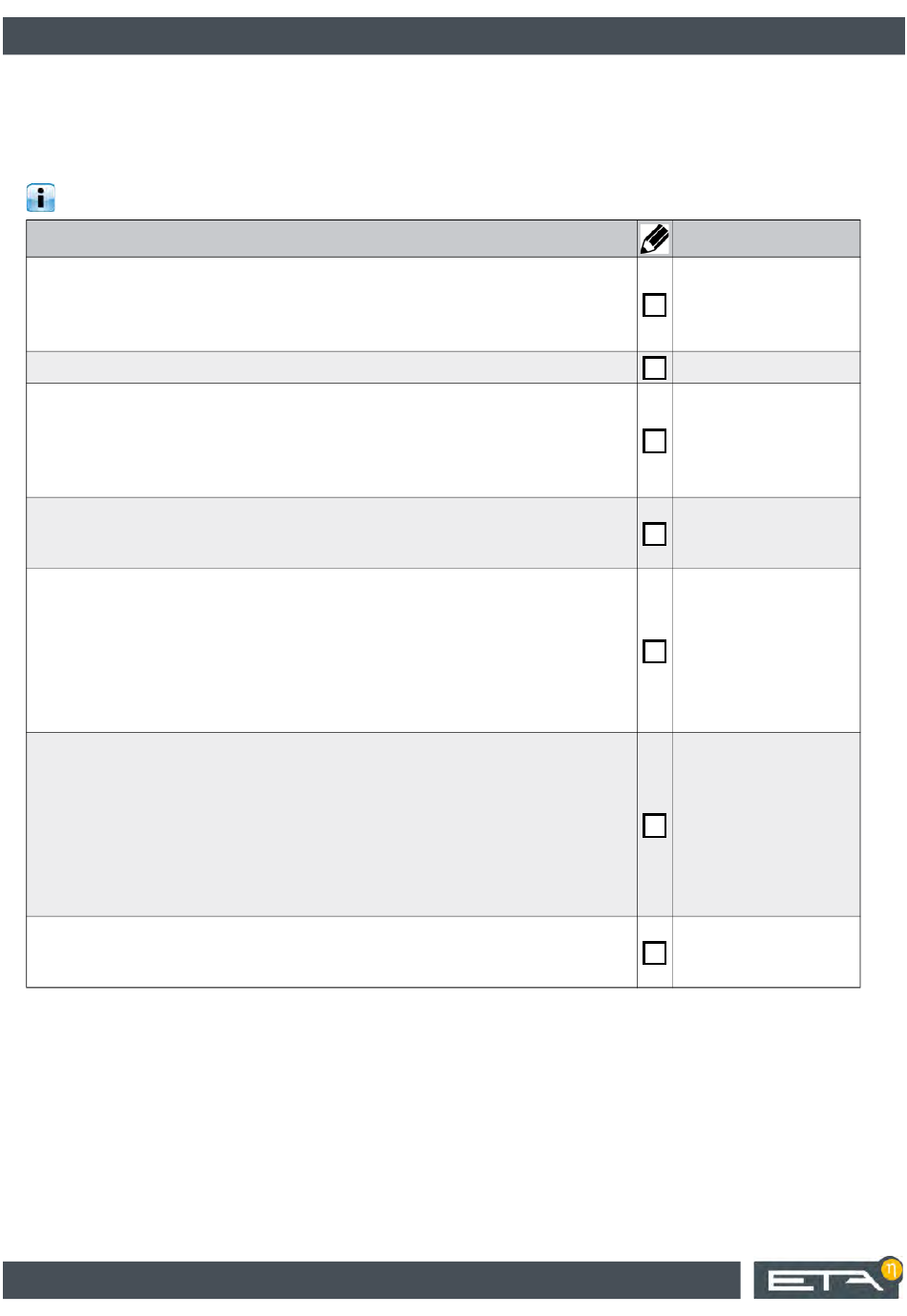Click the blue info icon above table
The height and width of the screenshot is (1316, 907).
click(41, 198)
